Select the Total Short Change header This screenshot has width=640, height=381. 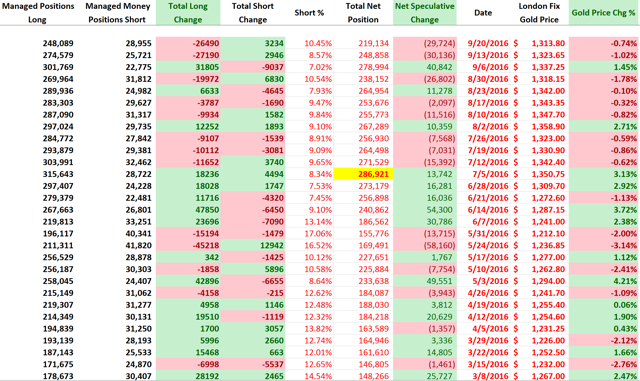[253, 13]
